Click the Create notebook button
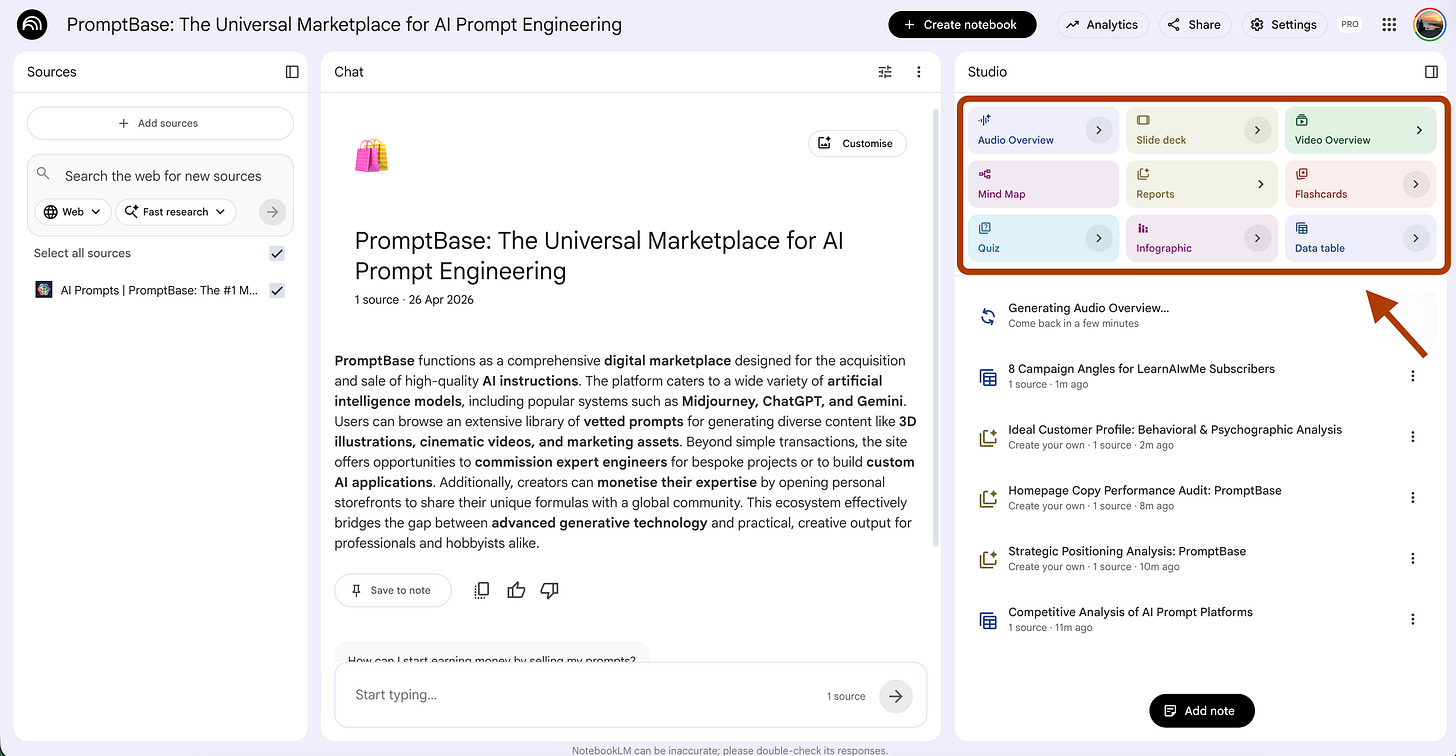The width and height of the screenshot is (1456, 756). [x=962, y=25]
